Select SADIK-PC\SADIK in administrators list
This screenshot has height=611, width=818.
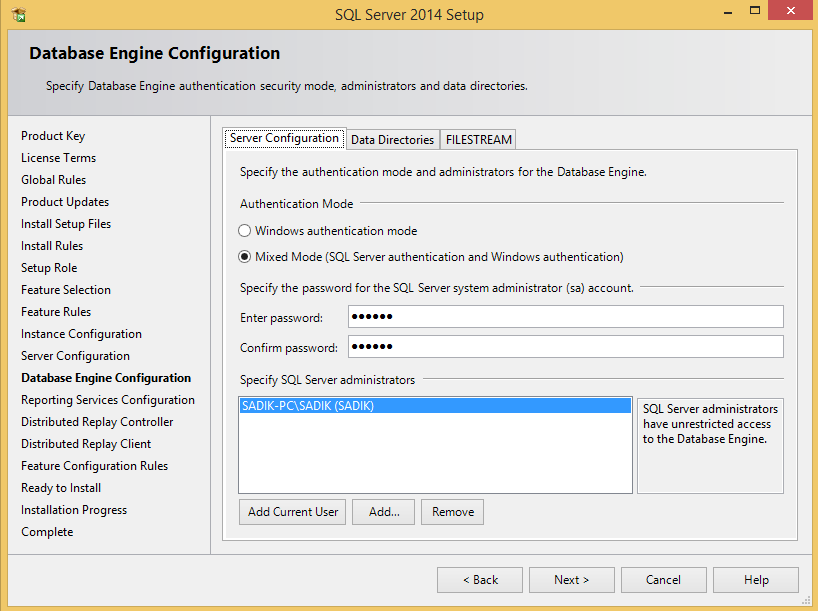point(308,407)
